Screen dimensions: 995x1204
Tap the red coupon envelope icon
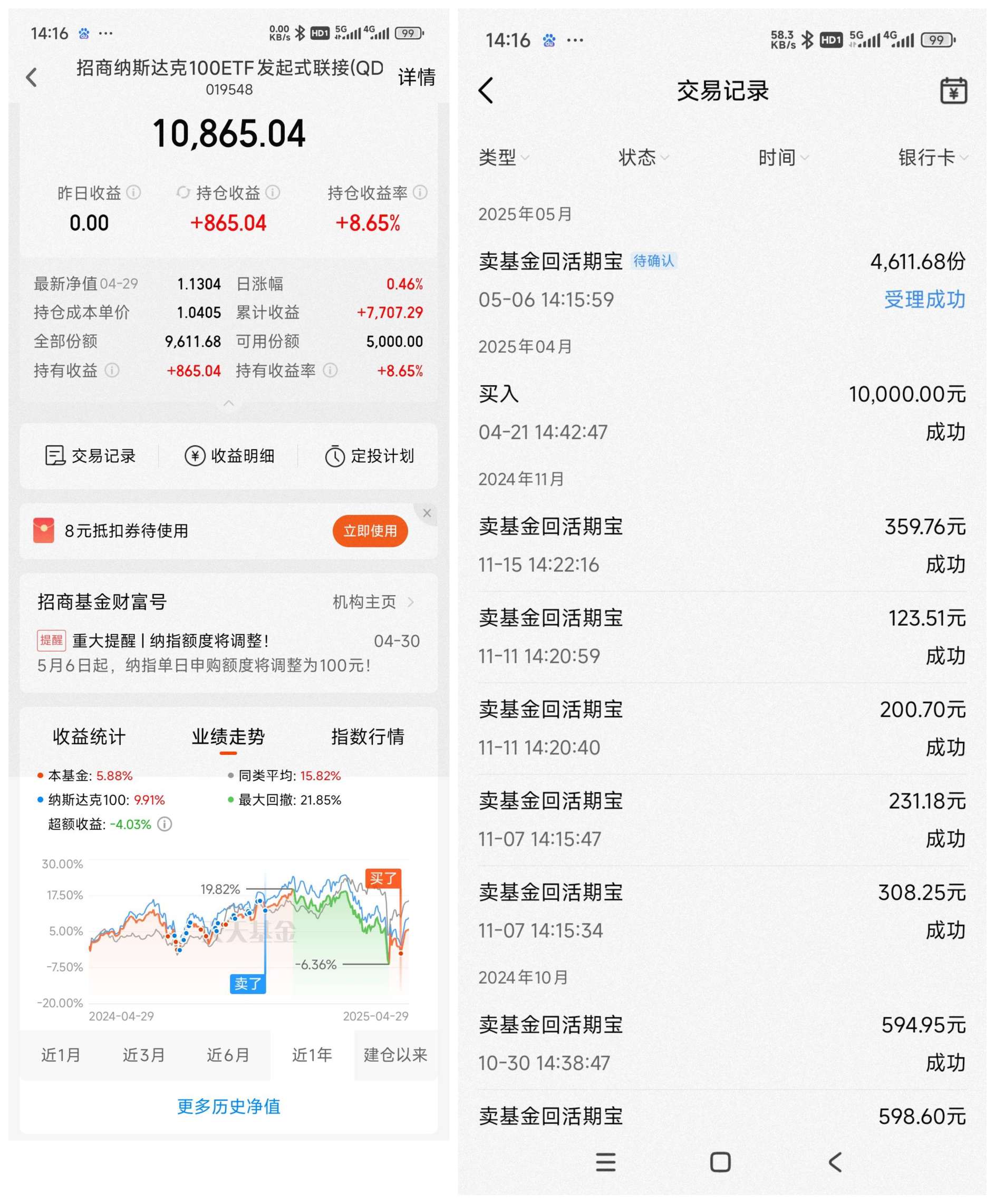pos(44,530)
